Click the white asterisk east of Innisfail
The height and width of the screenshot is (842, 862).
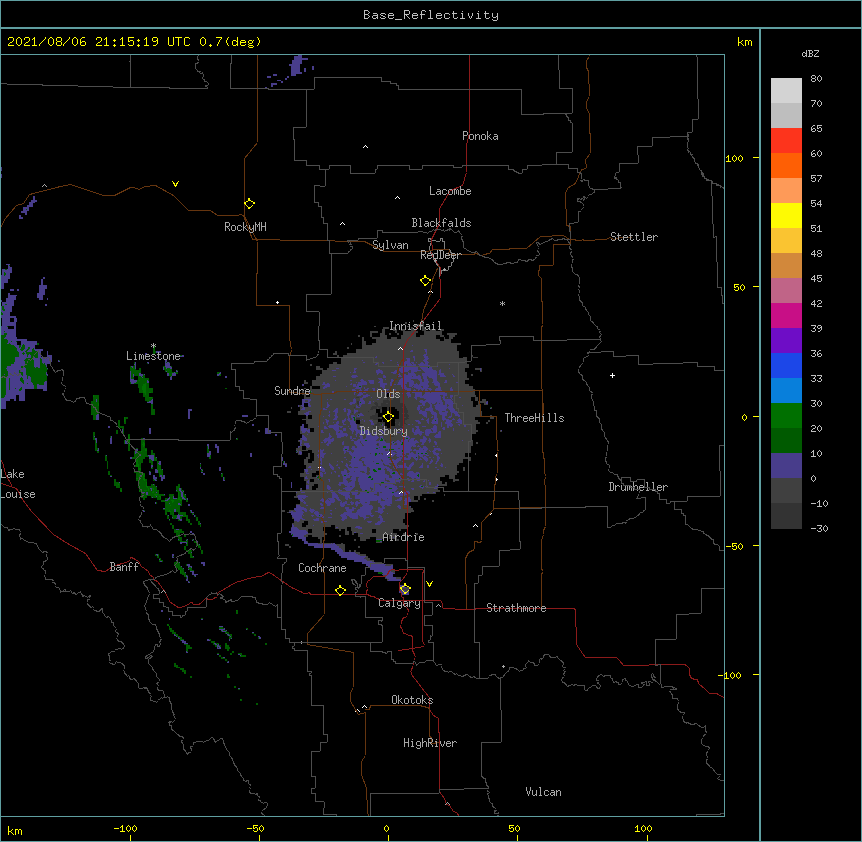[502, 303]
